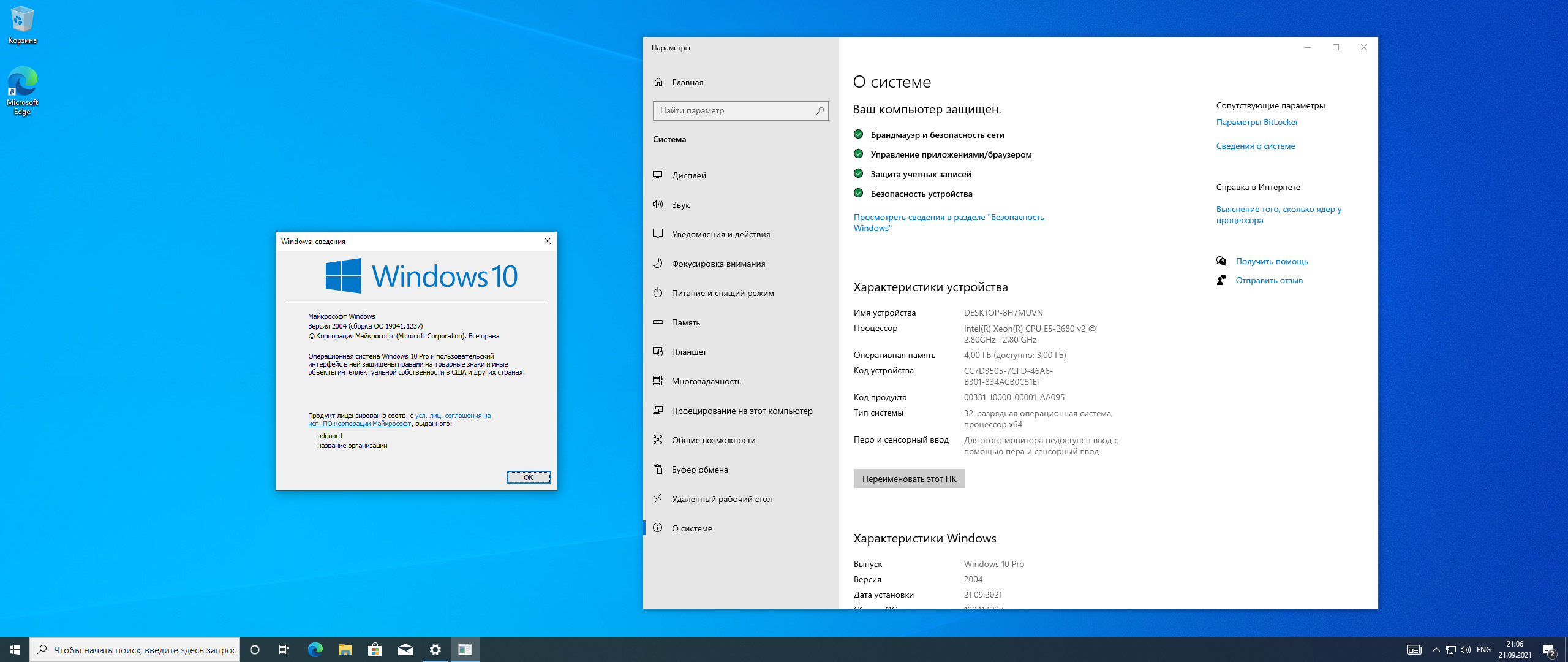Open the Windows Start menu
The image size is (1568, 662).
(x=15, y=650)
